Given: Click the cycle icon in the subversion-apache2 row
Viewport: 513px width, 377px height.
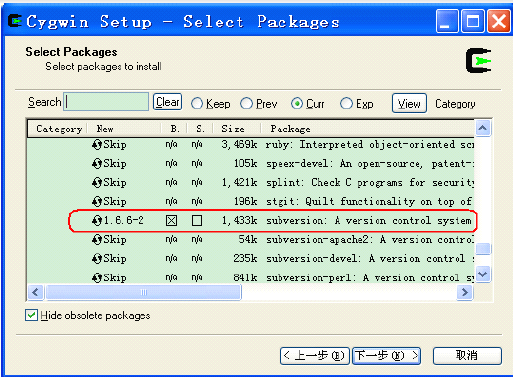Looking at the screenshot, I should point(97,240).
